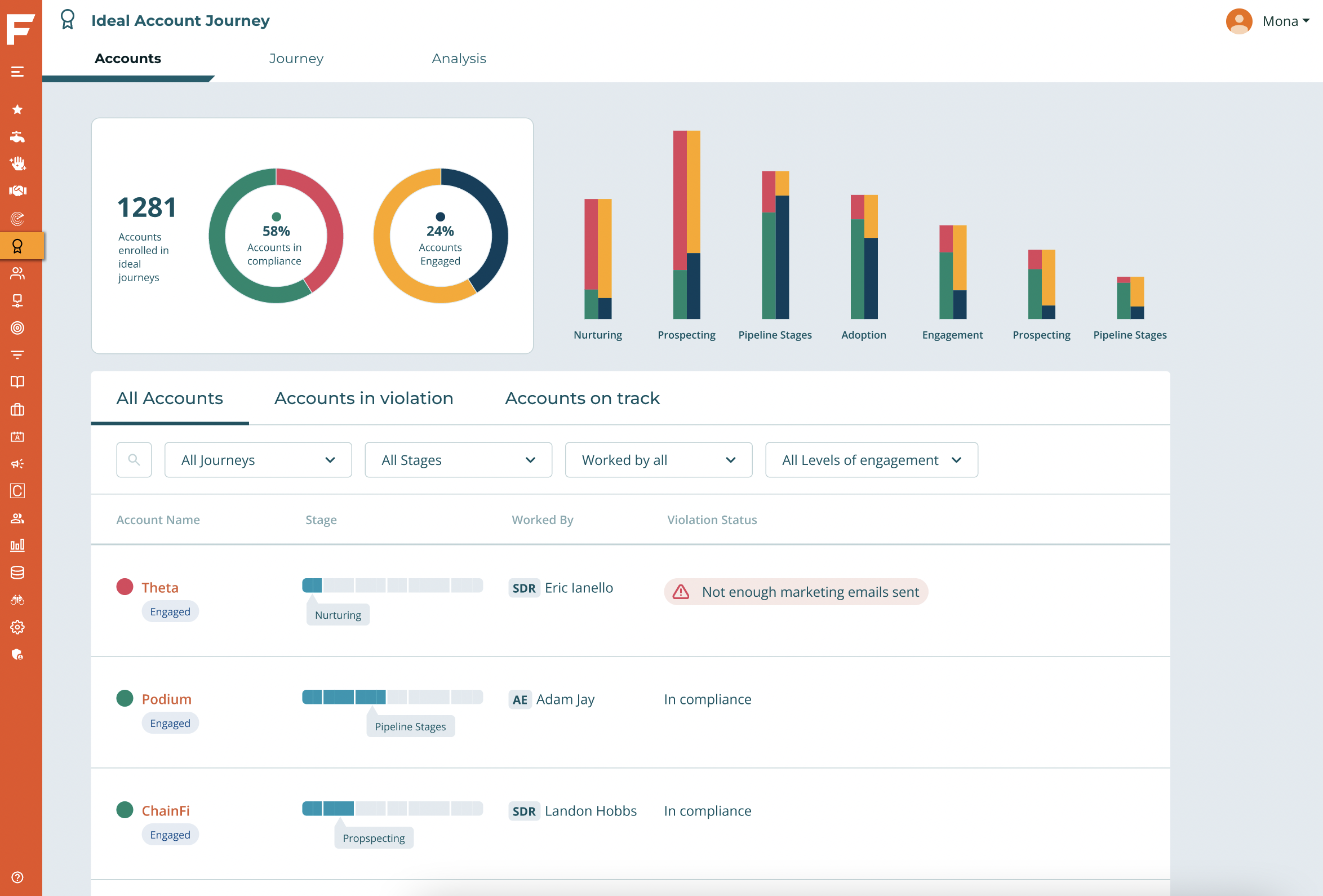This screenshot has width=1323, height=896.
Task: Open the database stack sidebar icon
Action: [17, 573]
